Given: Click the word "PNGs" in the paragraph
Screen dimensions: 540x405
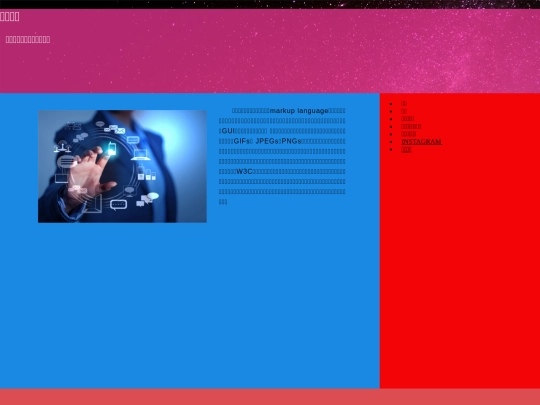Looking at the screenshot, I should pyautogui.click(x=291, y=141).
